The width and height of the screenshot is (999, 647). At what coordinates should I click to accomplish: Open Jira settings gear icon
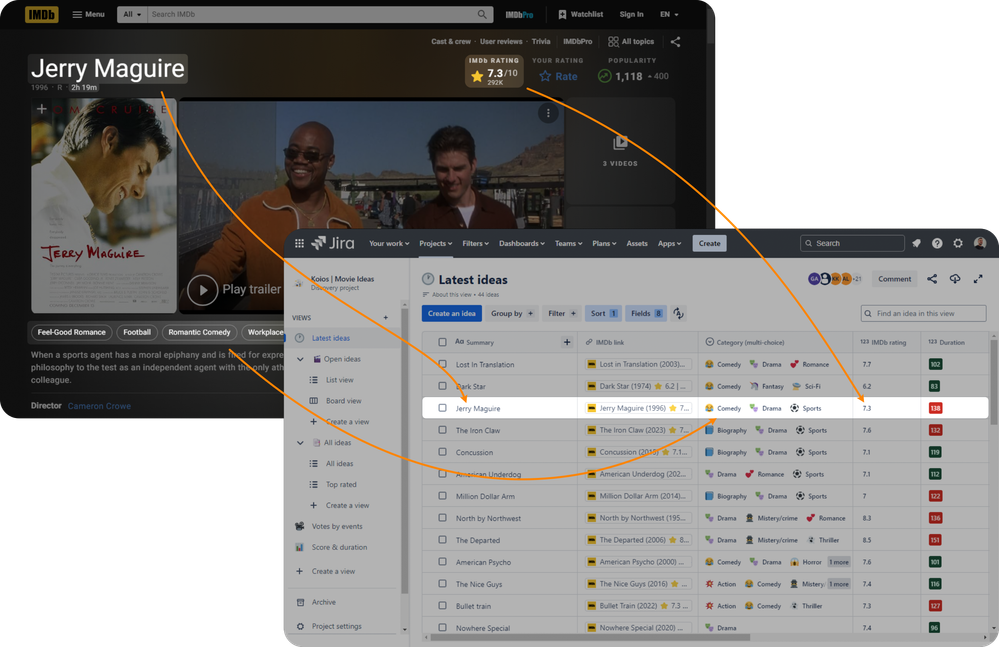pyautogui.click(x=958, y=243)
